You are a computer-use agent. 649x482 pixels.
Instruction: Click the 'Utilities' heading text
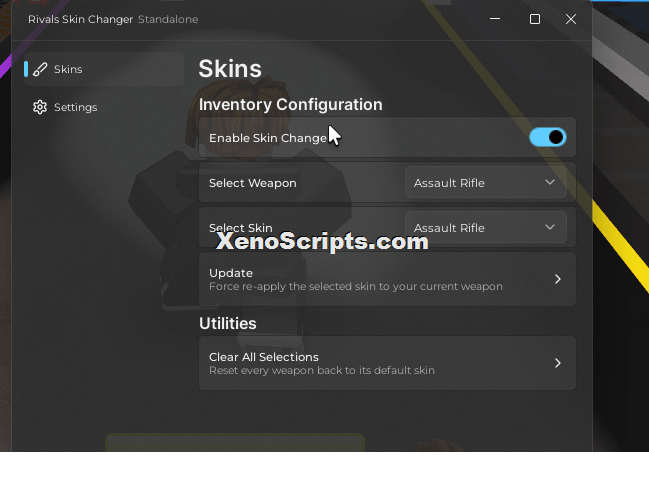coord(228,323)
